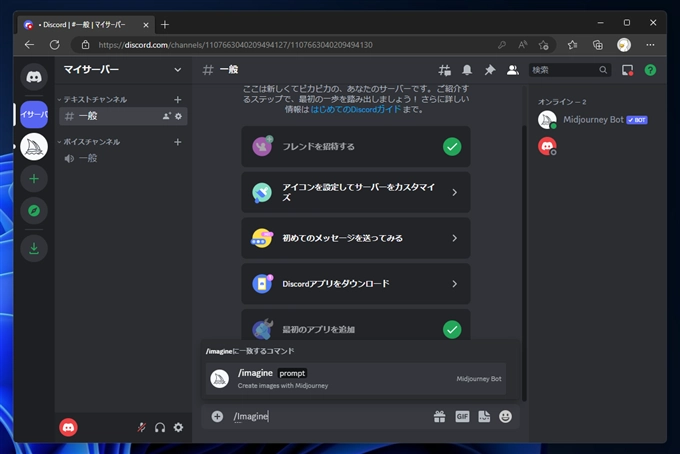Click message input containing /Imagine
Image resolution: width=680 pixels, height=454 pixels.
point(330,416)
